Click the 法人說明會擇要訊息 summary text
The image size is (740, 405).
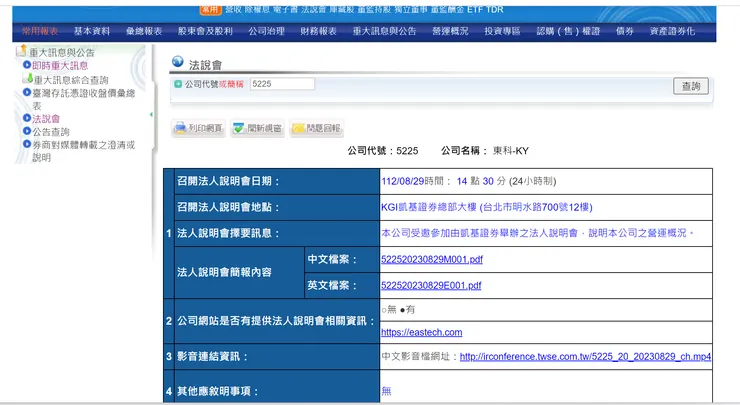tap(538, 233)
